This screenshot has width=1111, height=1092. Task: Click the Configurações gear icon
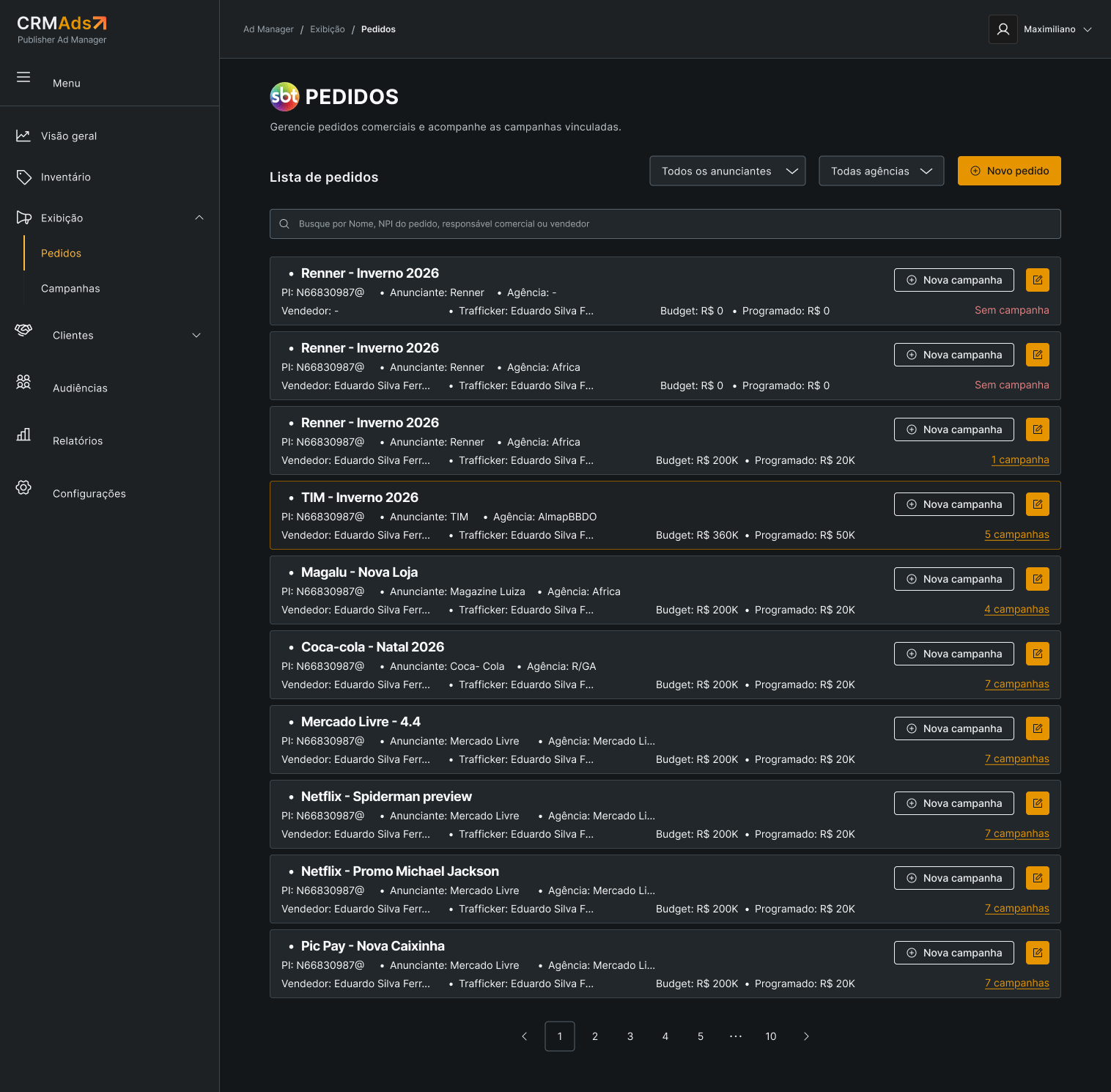tap(23, 487)
